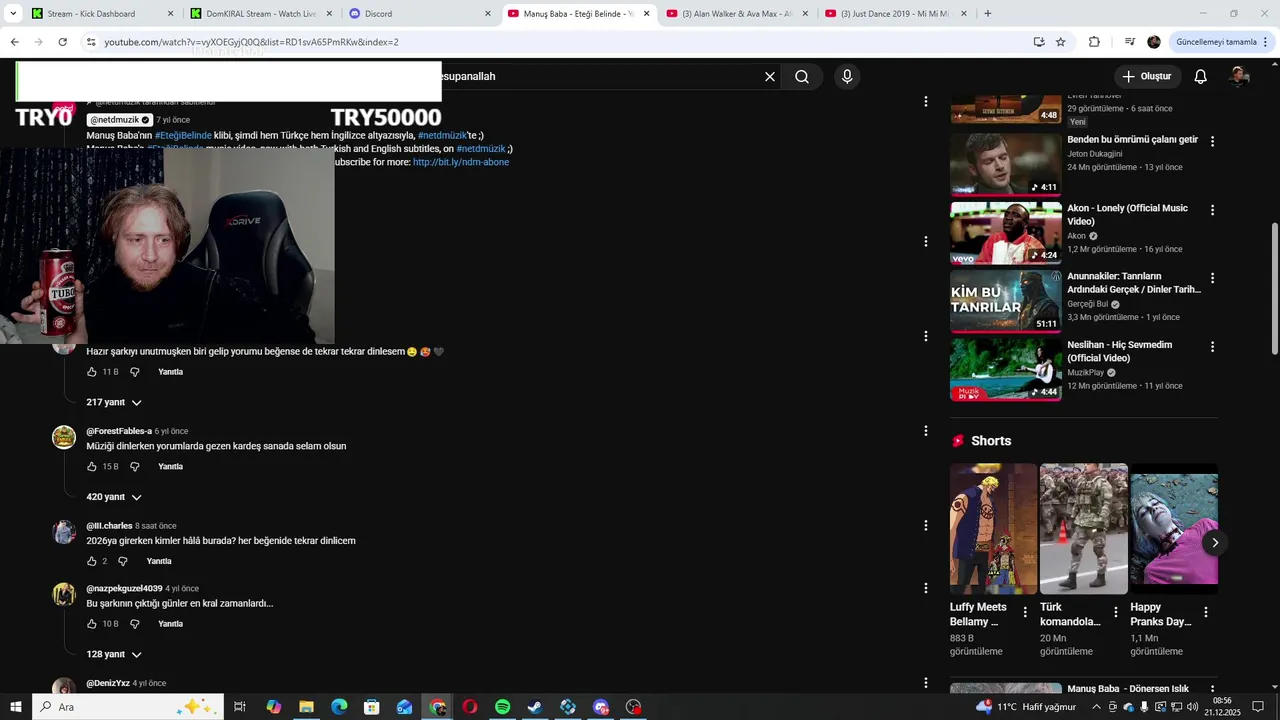Switch to Alan Walker & Ava Max tab

[735, 14]
